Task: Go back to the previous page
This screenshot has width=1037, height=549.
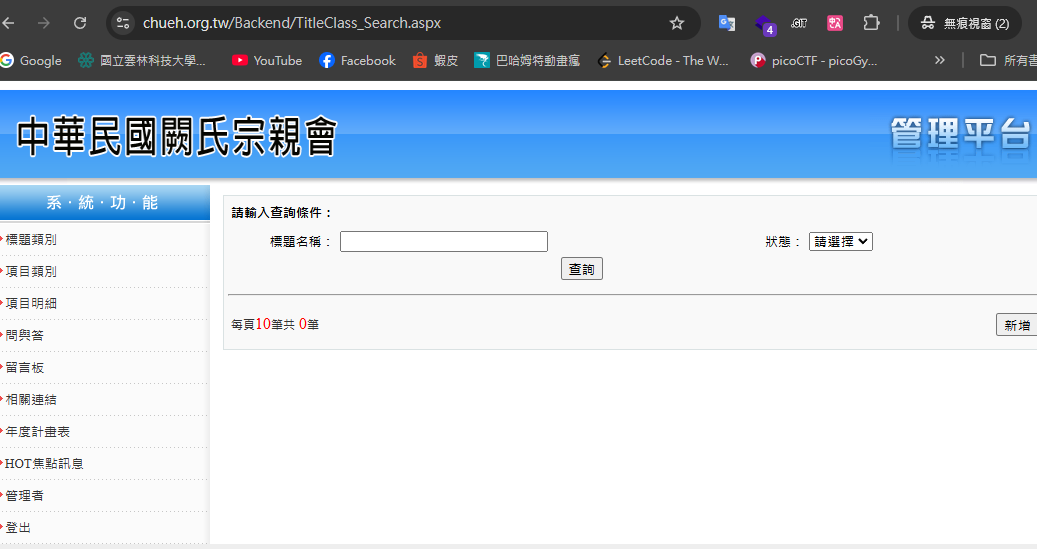Action: coord(8,23)
